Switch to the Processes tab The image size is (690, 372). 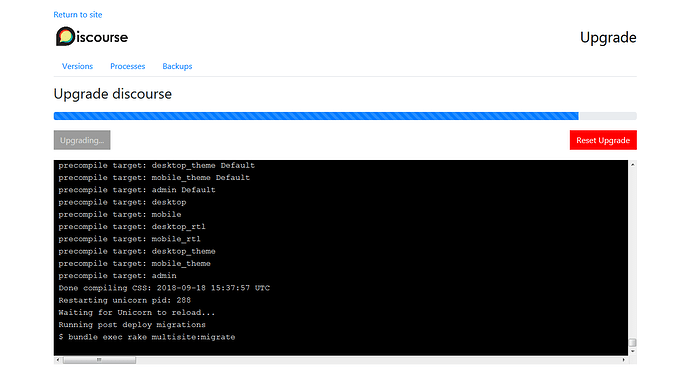click(128, 66)
